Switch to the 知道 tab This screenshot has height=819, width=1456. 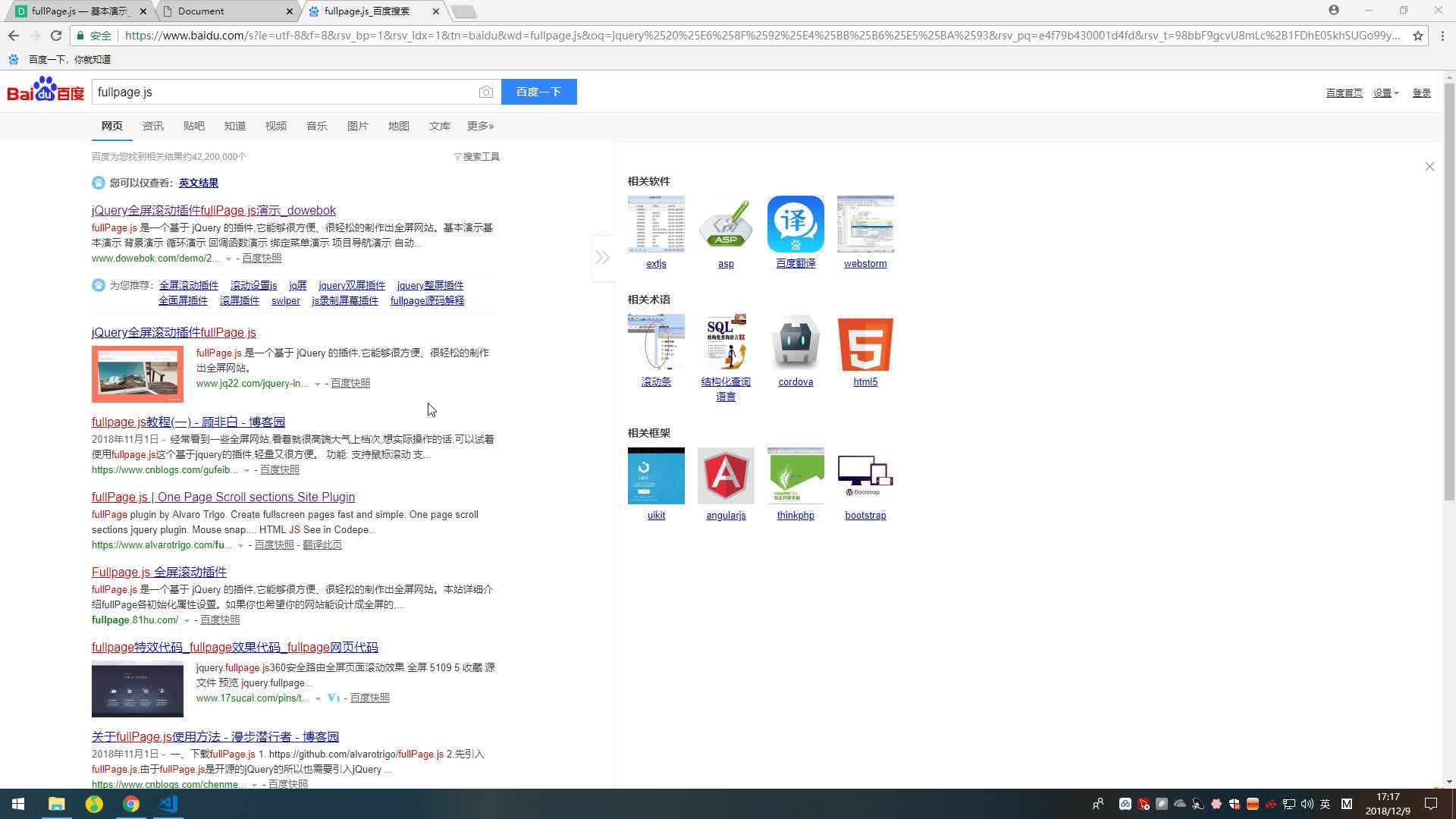(234, 126)
